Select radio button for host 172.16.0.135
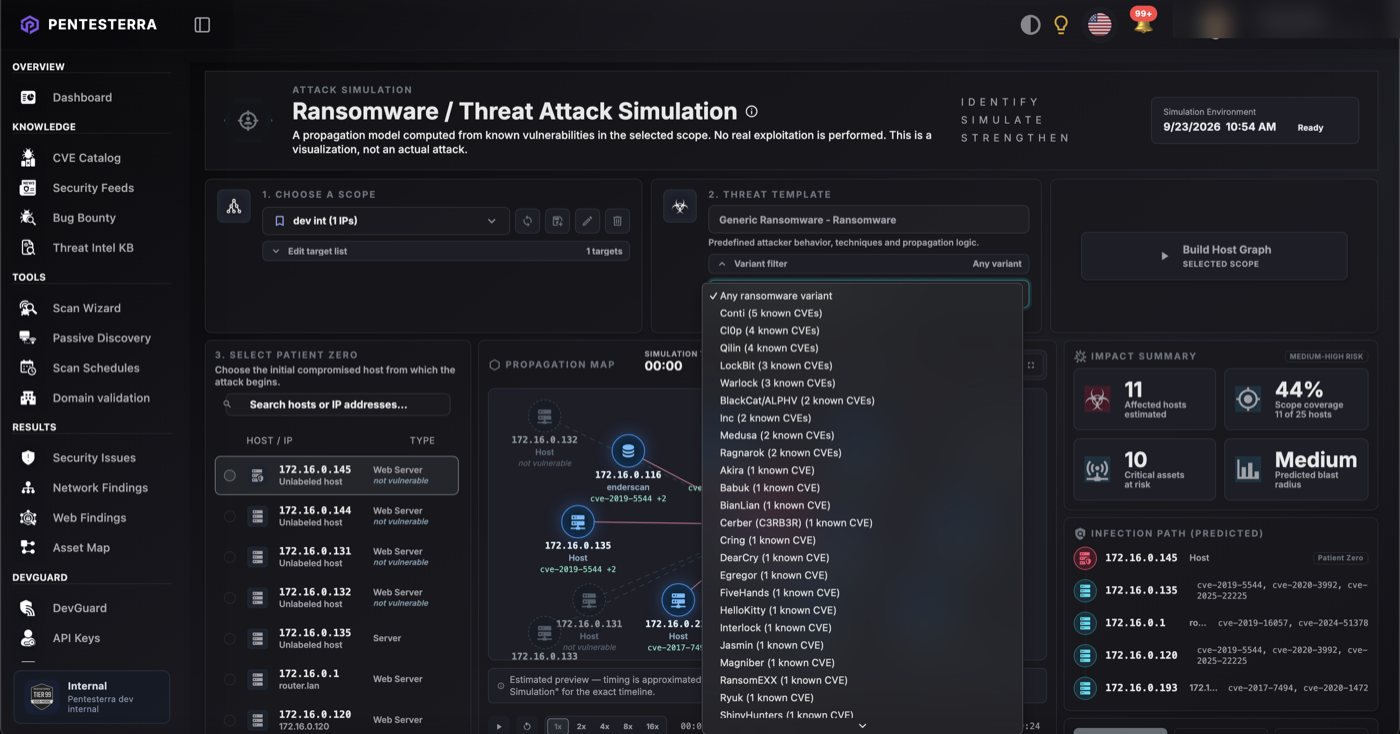The height and width of the screenshot is (734, 1400). [x=230, y=639]
